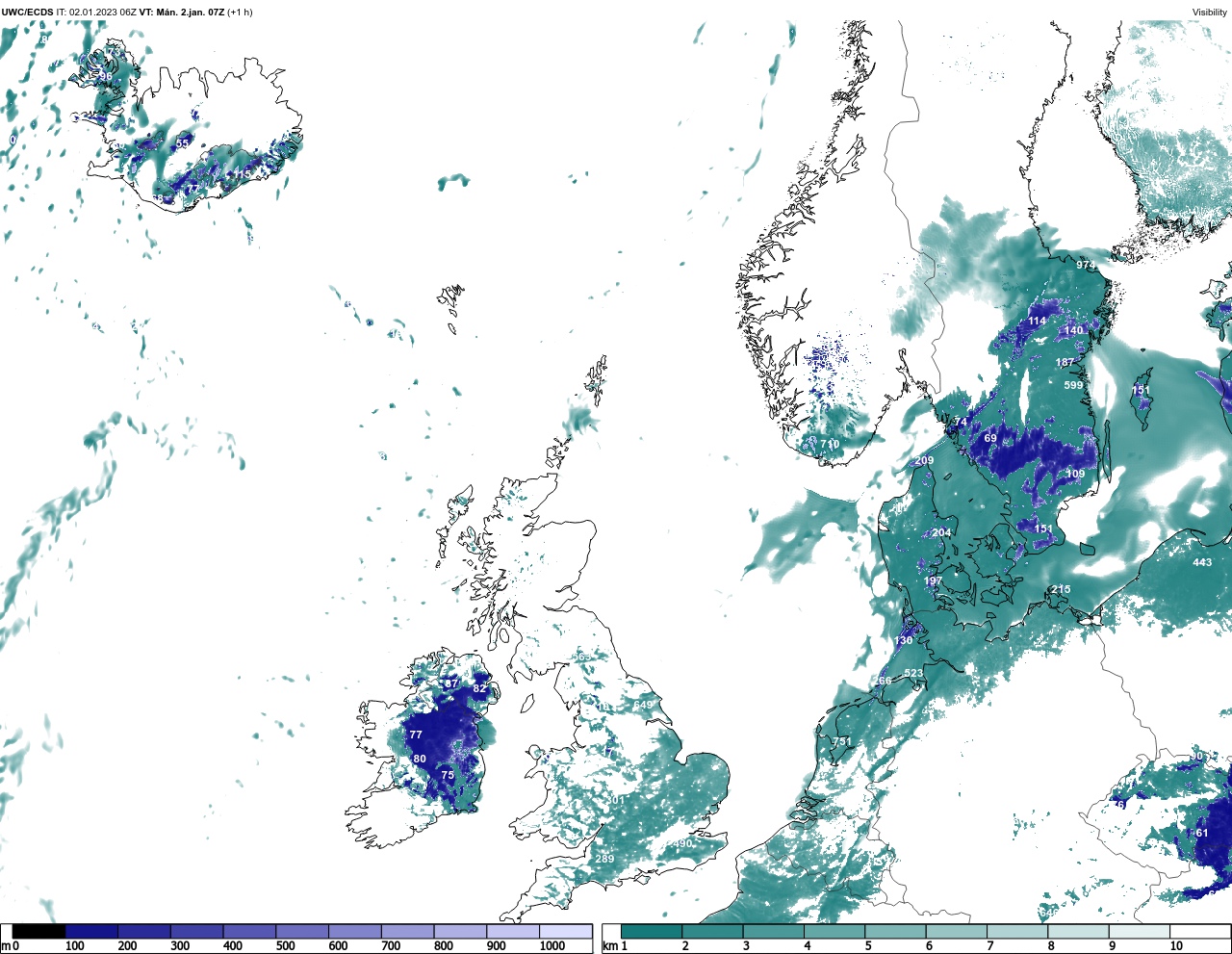The image size is (1232, 954).
Task: Pick the 4–5 km legend color segment
Action: point(834,931)
